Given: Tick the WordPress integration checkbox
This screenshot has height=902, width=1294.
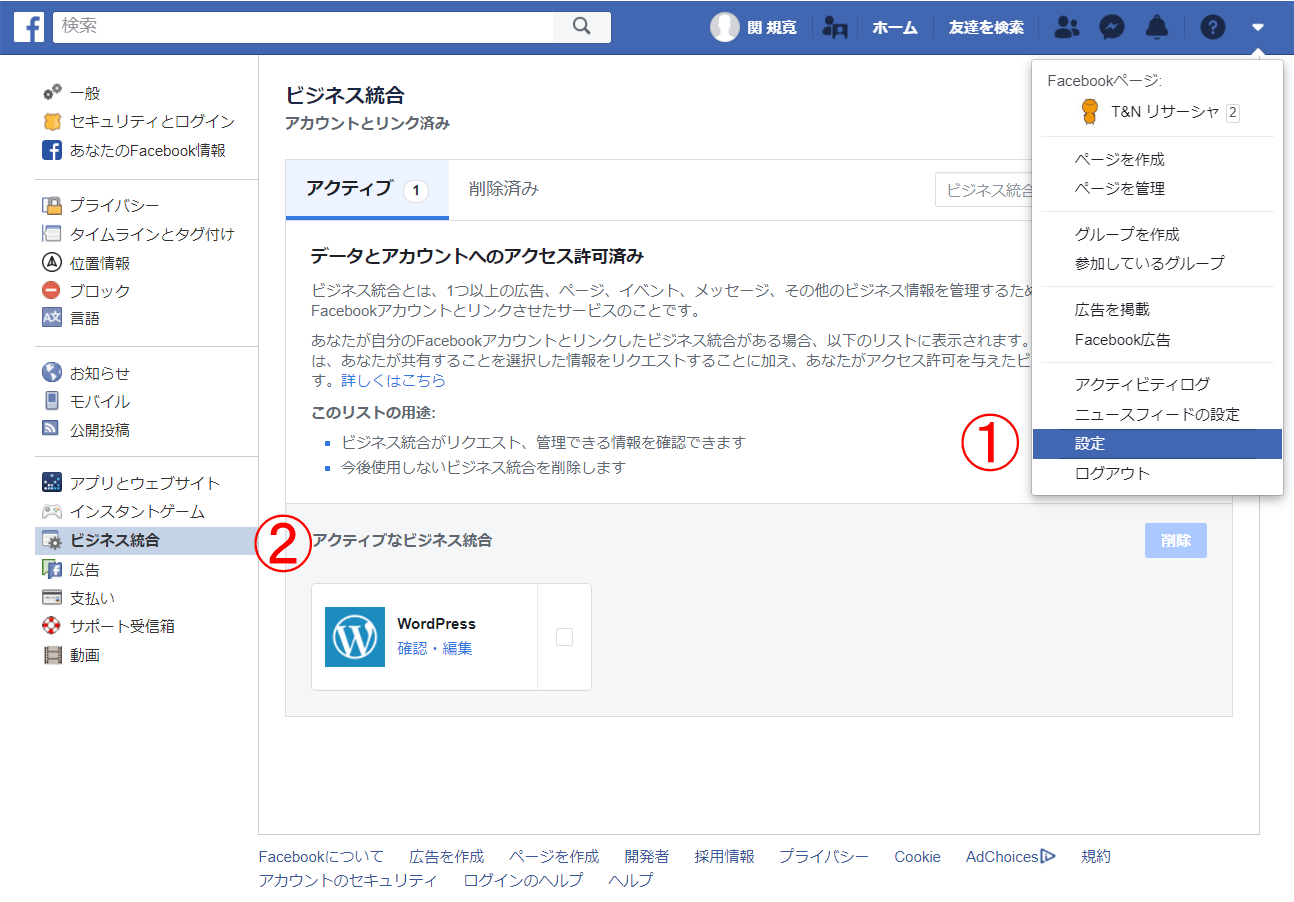Looking at the screenshot, I should (564, 637).
